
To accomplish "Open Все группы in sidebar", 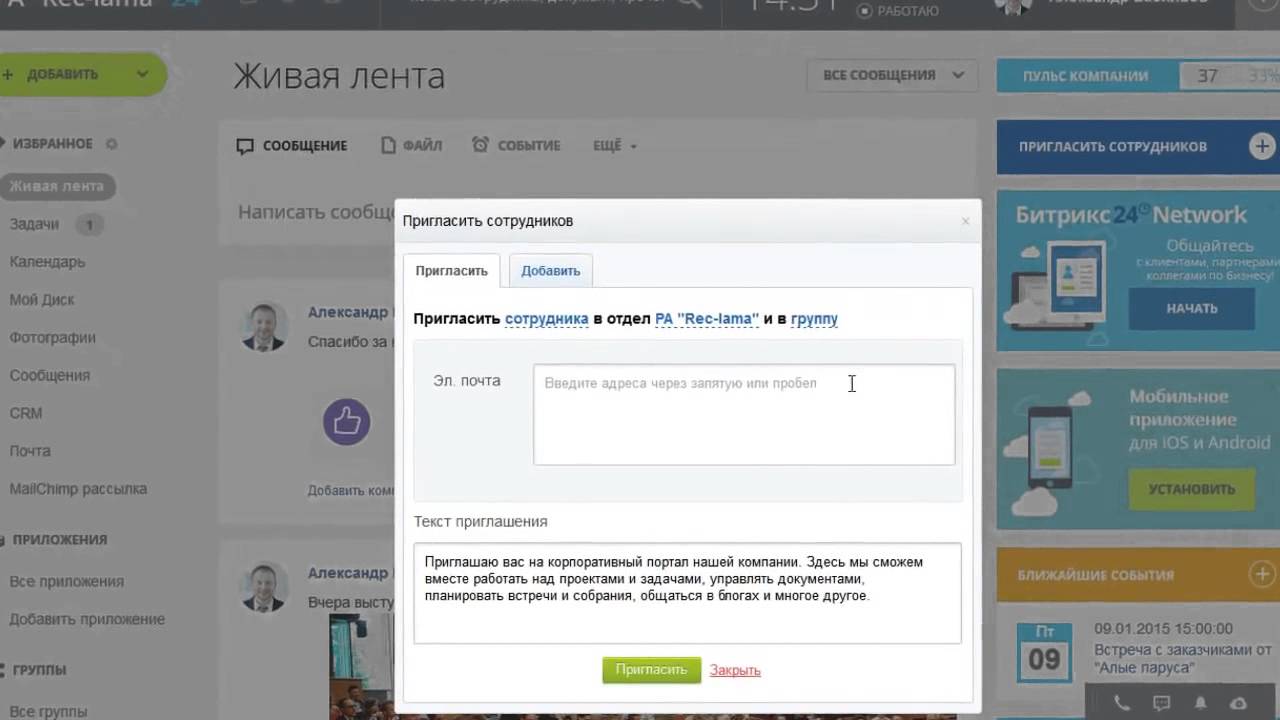I will pos(49,711).
